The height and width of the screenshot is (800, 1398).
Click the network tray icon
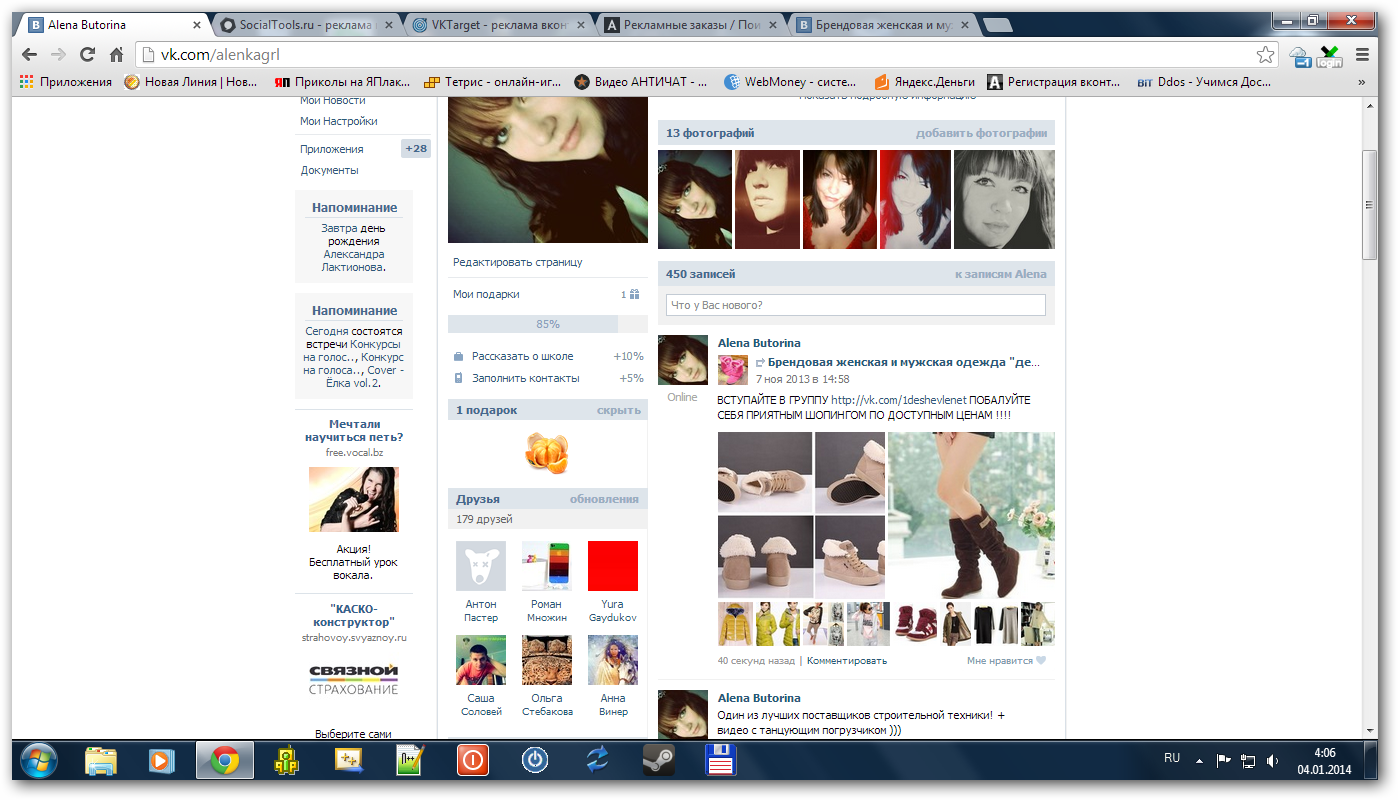tap(1247, 761)
